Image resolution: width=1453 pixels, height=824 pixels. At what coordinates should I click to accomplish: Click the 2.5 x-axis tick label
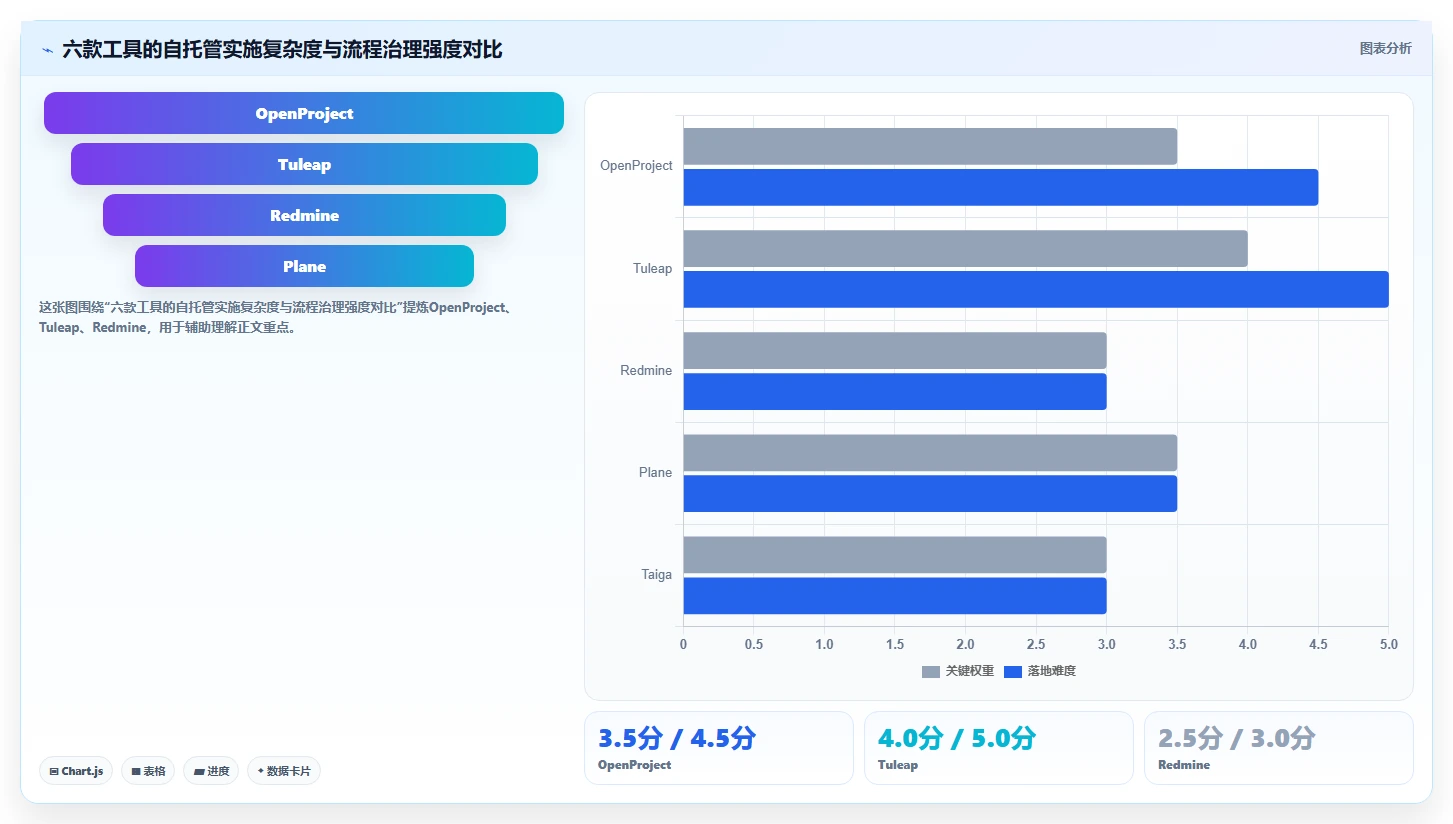pyautogui.click(x=1036, y=645)
